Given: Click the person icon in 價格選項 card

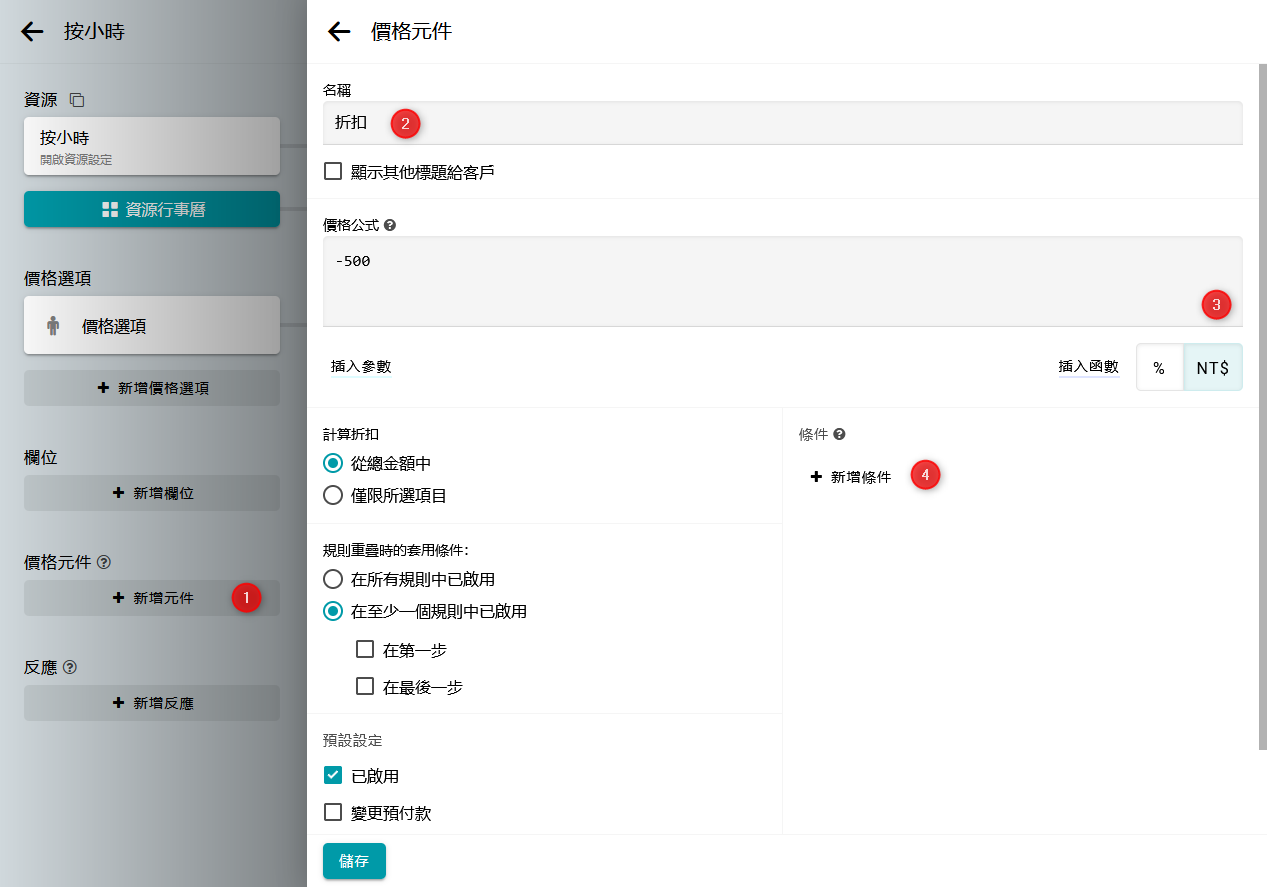Looking at the screenshot, I should tap(53, 326).
